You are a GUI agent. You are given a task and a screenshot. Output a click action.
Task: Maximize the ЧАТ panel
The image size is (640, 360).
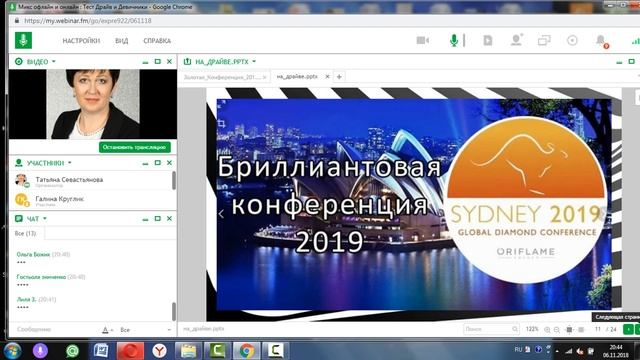(158, 219)
